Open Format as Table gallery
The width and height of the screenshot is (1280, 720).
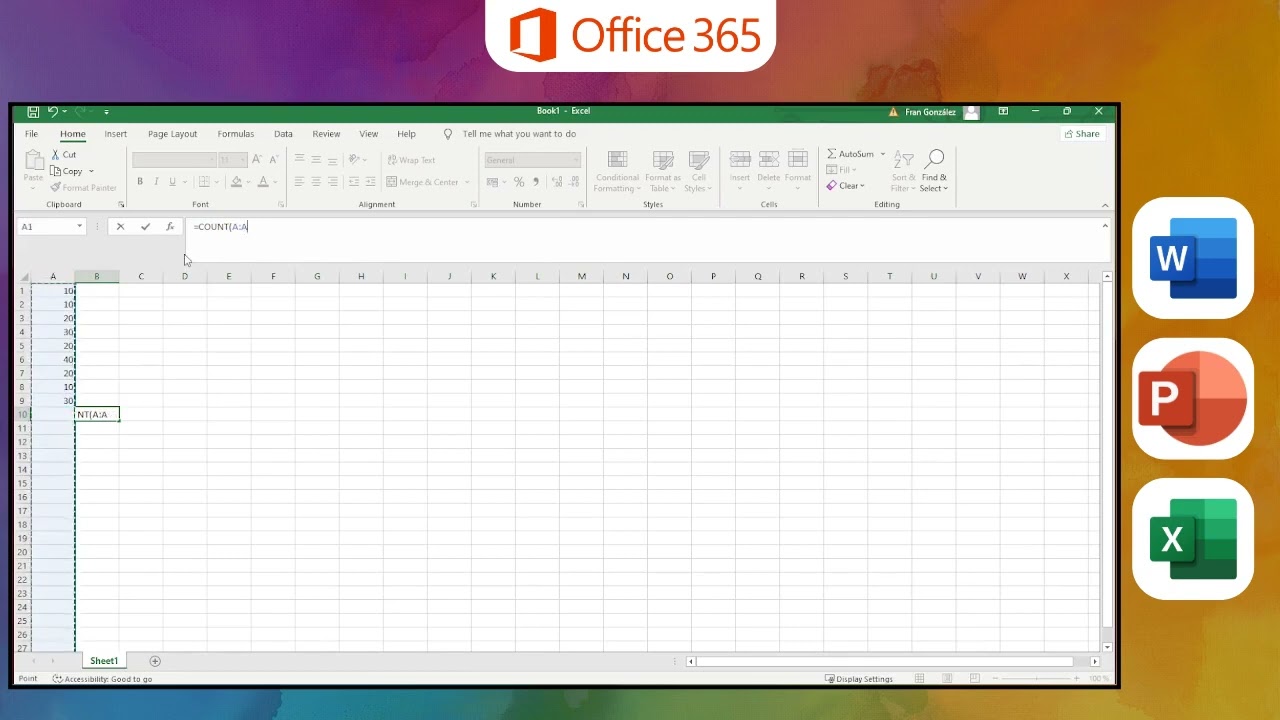(663, 172)
